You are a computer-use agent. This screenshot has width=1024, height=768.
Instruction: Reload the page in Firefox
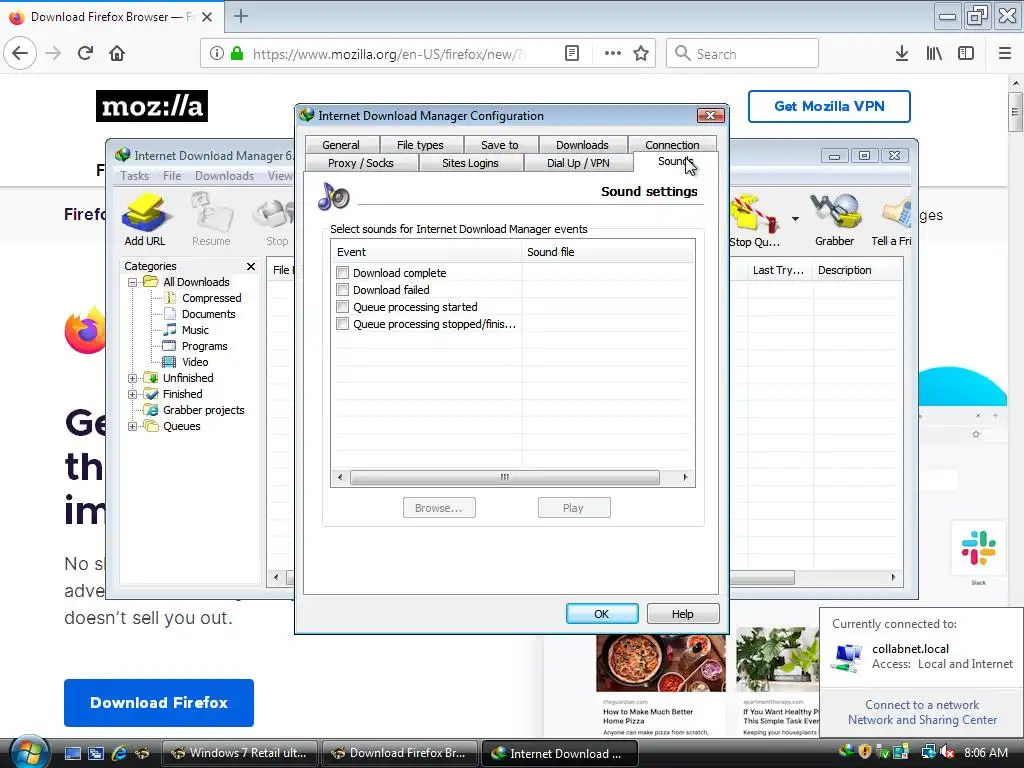tap(86, 54)
